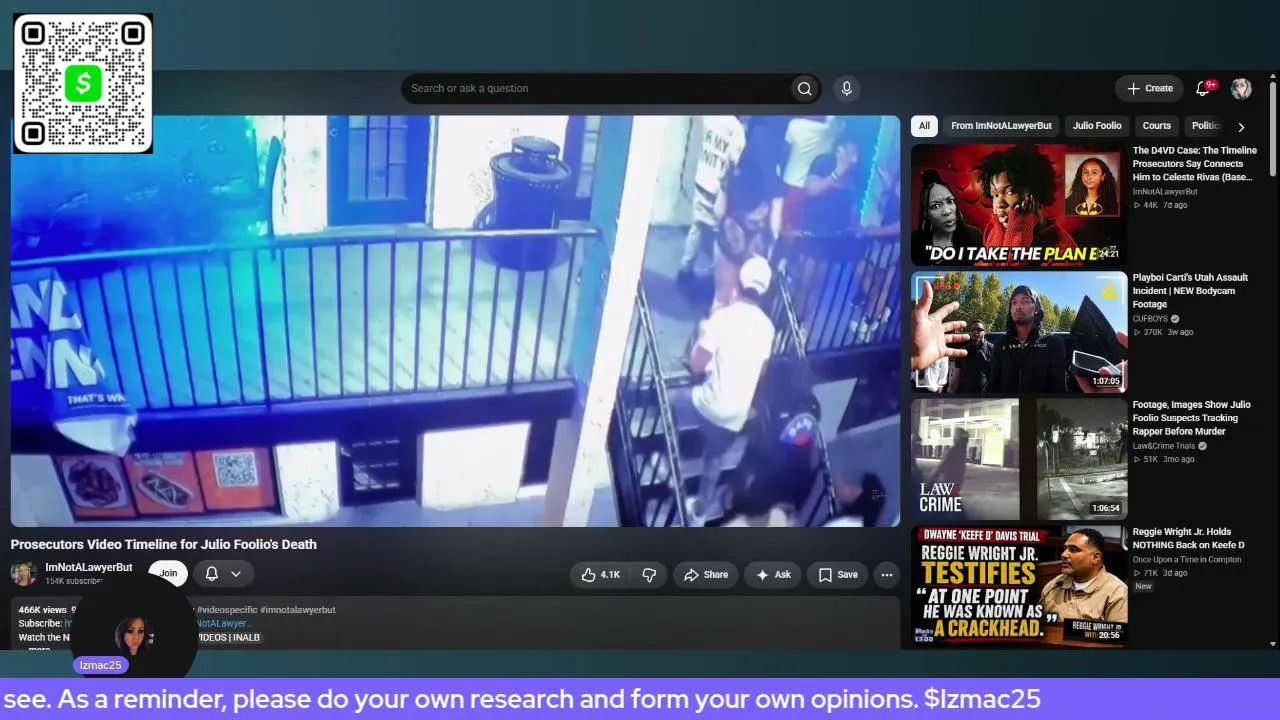The width and height of the screenshot is (1280, 720).
Task: Click the page scrollbar down arrow
Action: pos(1272,644)
